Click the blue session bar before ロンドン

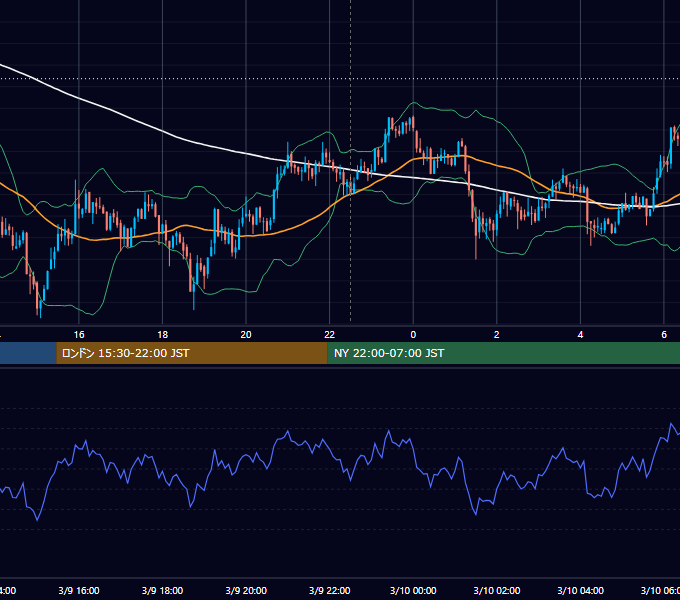tap(28, 353)
